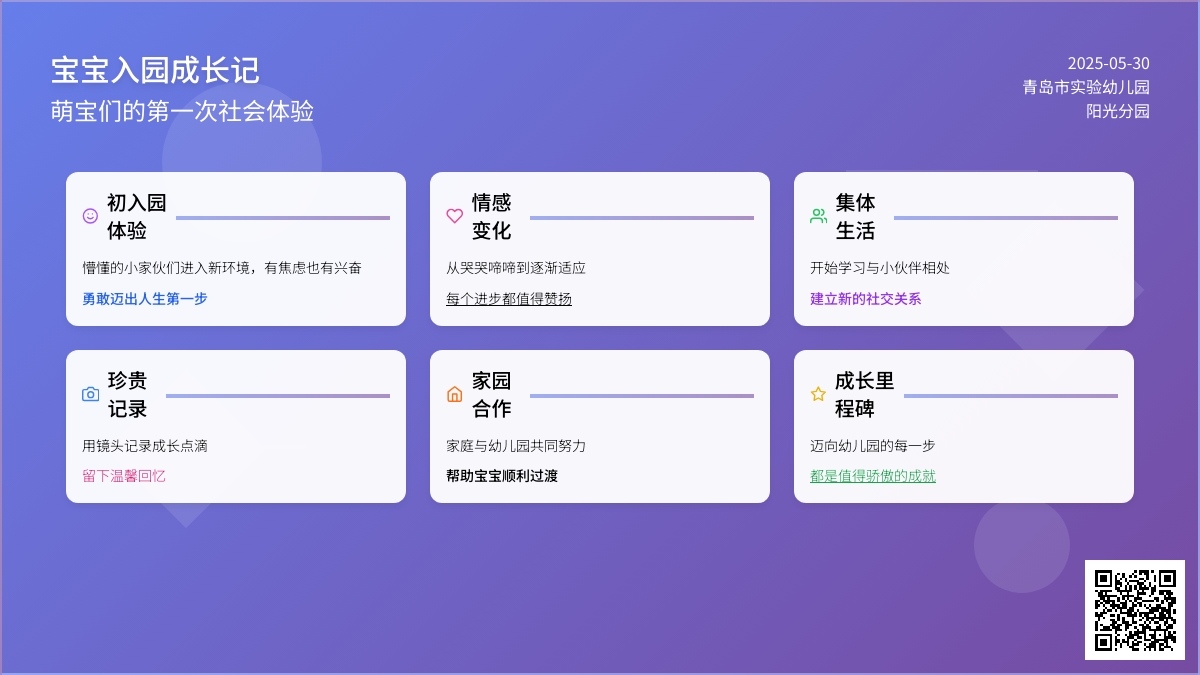Click the subtitle 萌宝们的第一次社会体验
Image resolution: width=1200 pixels, height=675 pixels.
[183, 111]
